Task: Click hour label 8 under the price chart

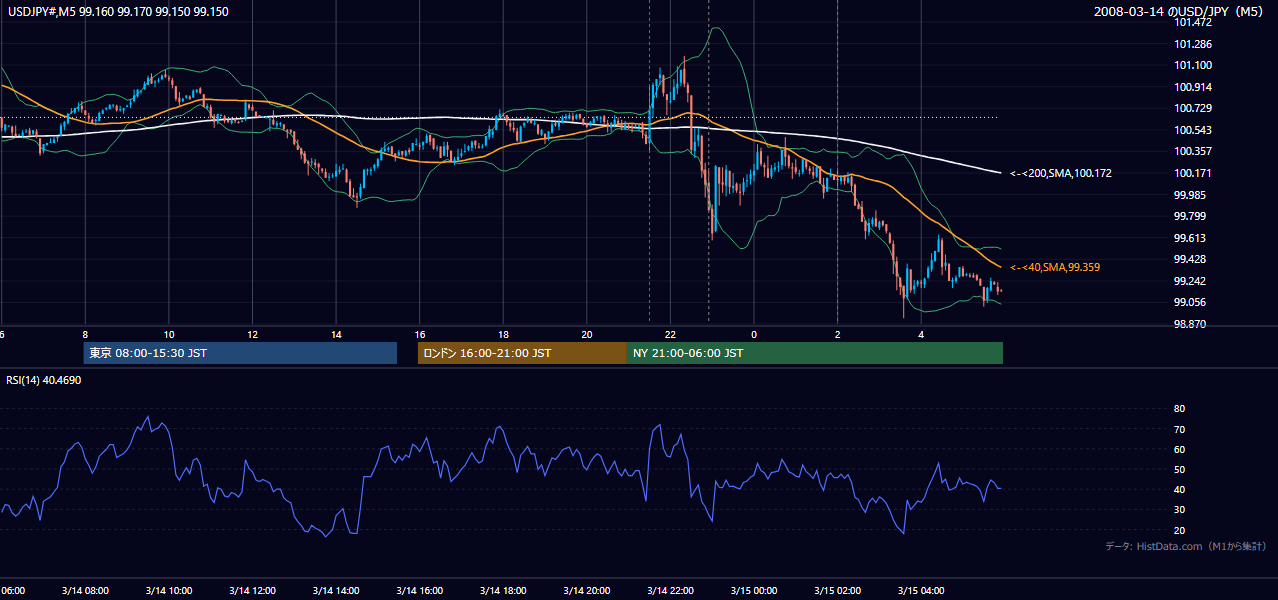Action: point(85,334)
